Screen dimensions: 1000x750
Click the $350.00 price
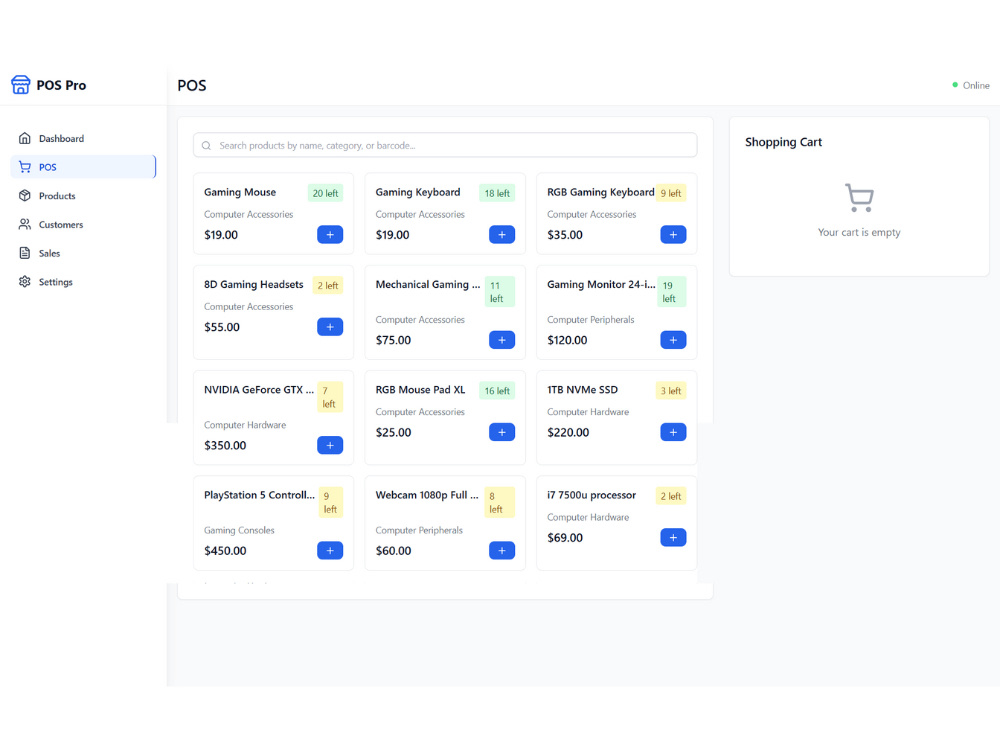point(225,446)
